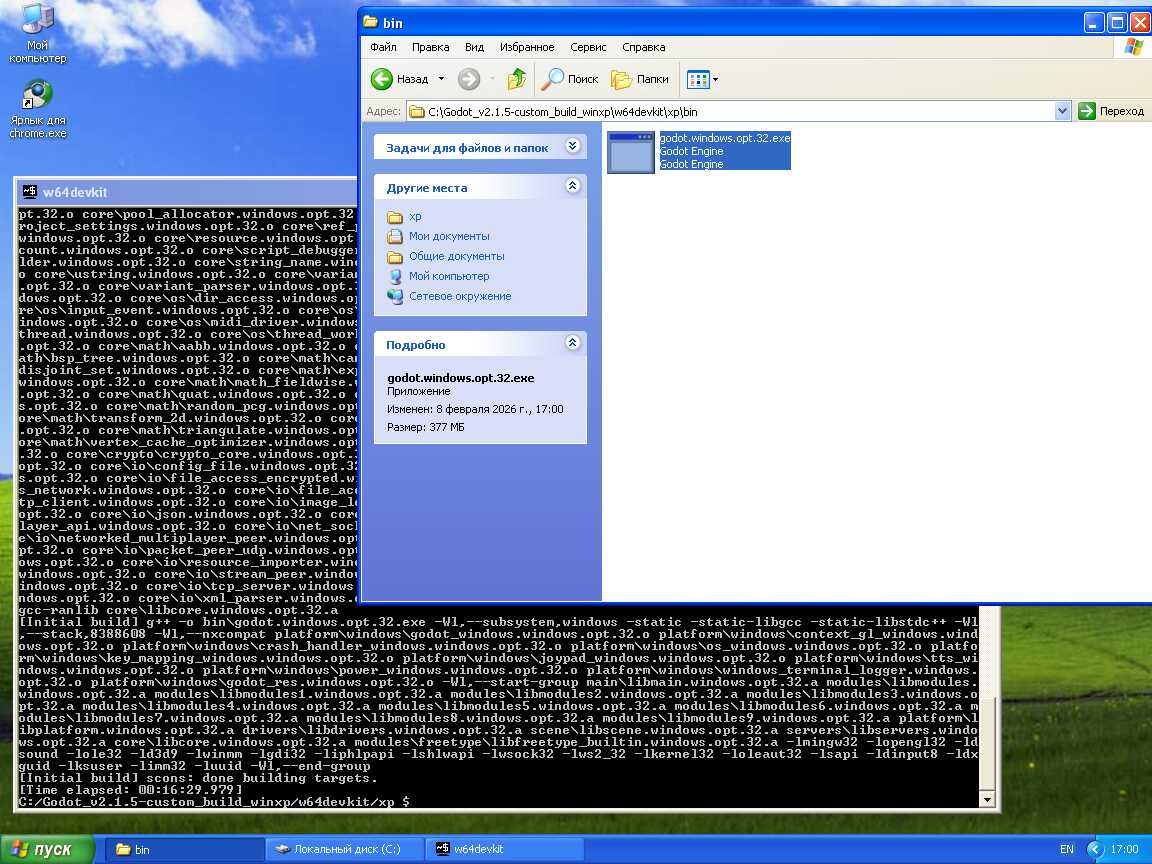This screenshot has height=864, width=1152.
Task: Switch to Локальный диск (C:) taskbar button
Action: tap(344, 849)
